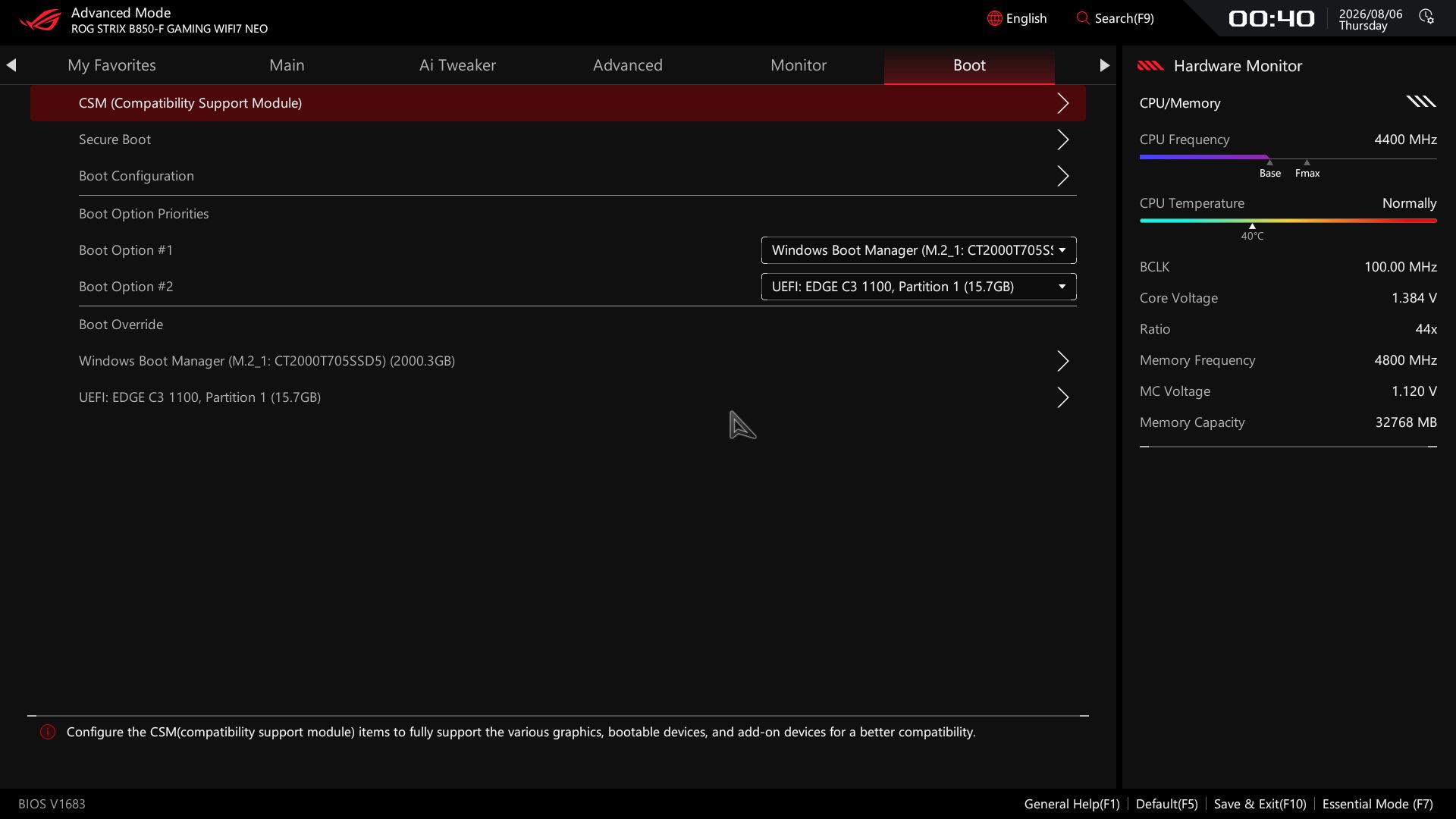Click Memory Capacity 32768 MB value

tap(1406, 422)
